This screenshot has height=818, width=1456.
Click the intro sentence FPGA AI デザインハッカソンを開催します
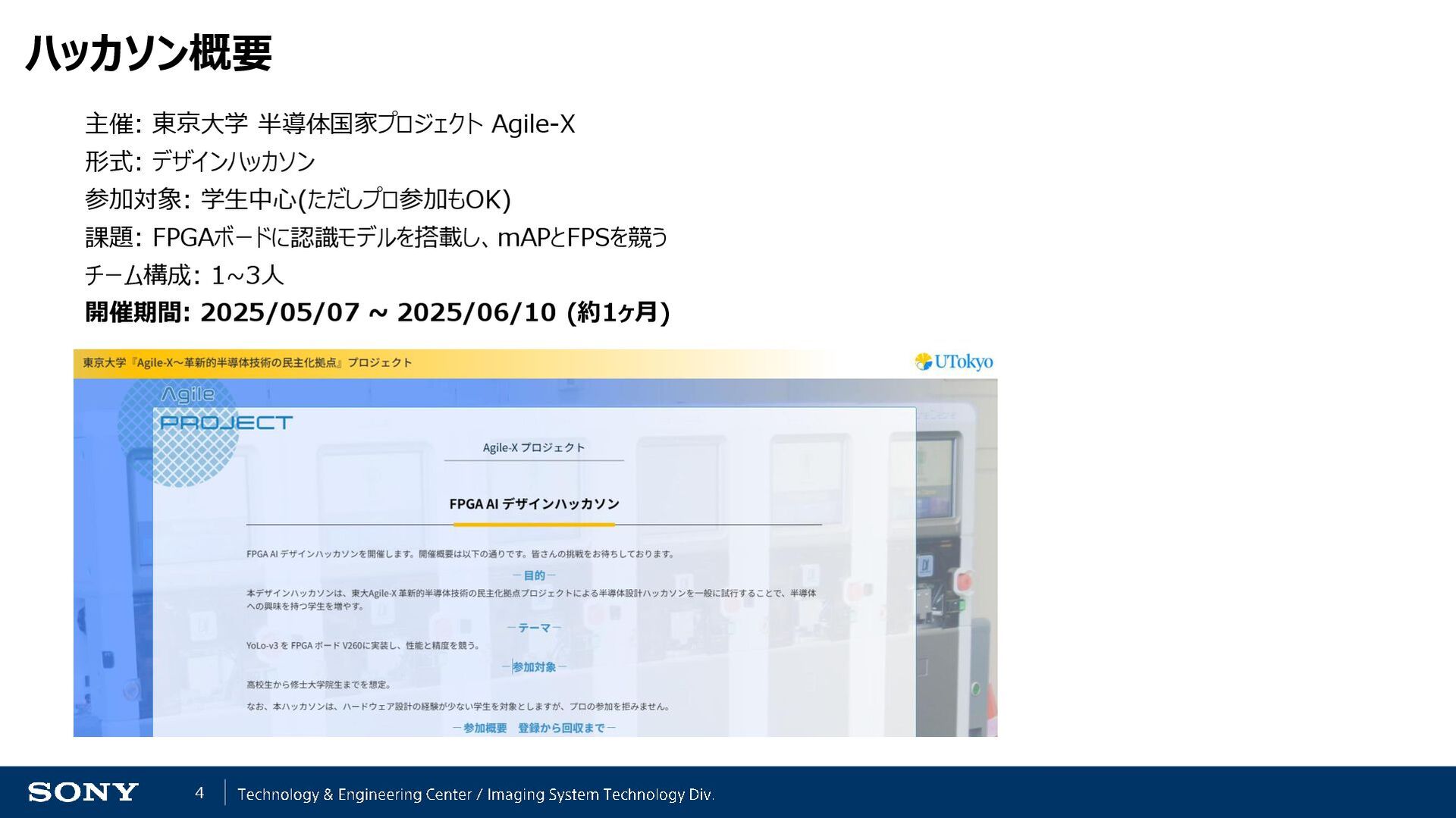pyautogui.click(x=460, y=554)
